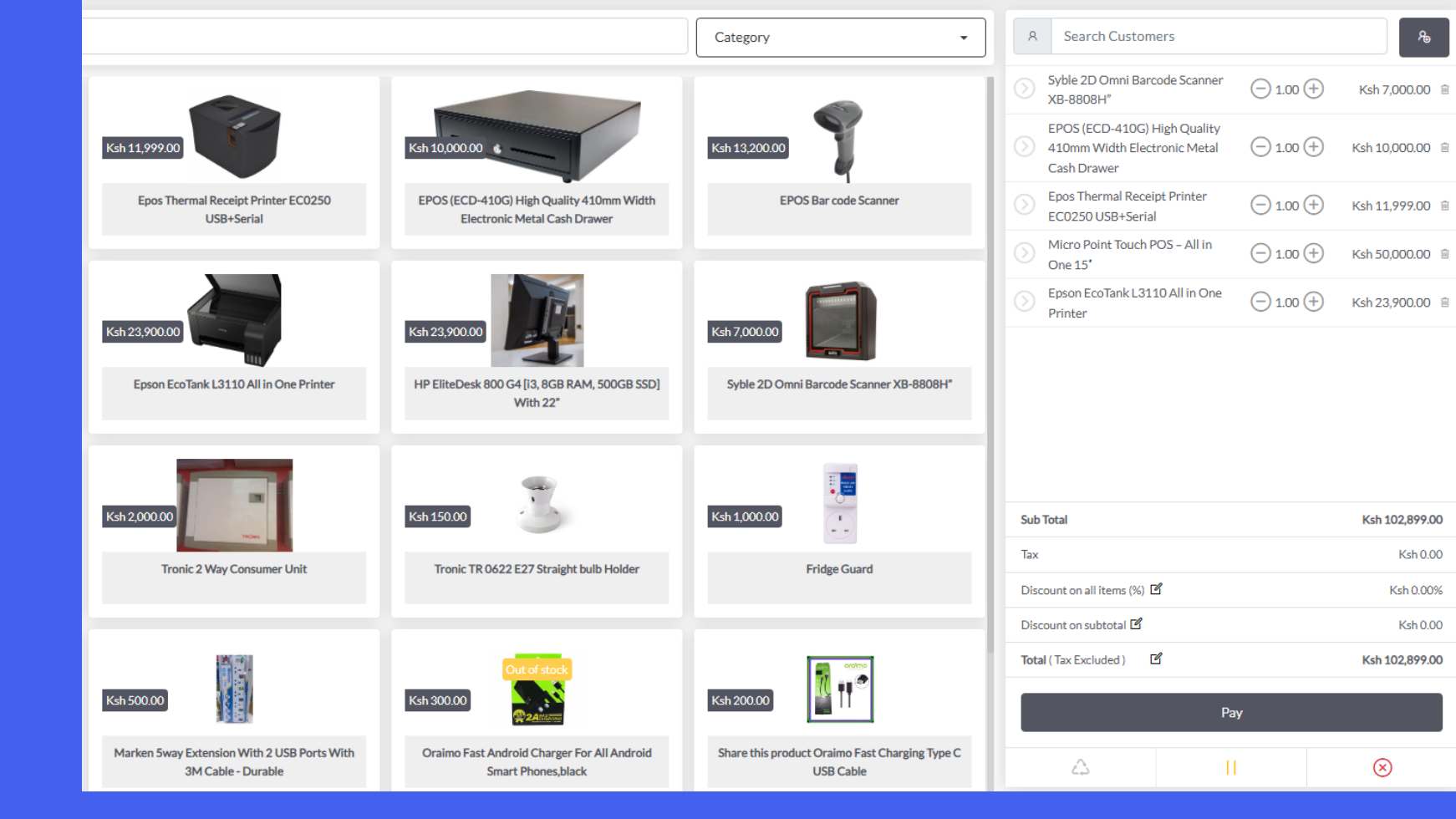Increase quantity of EPOS Cash Drawer
Screen dimensions: 1456x819
point(1314,147)
